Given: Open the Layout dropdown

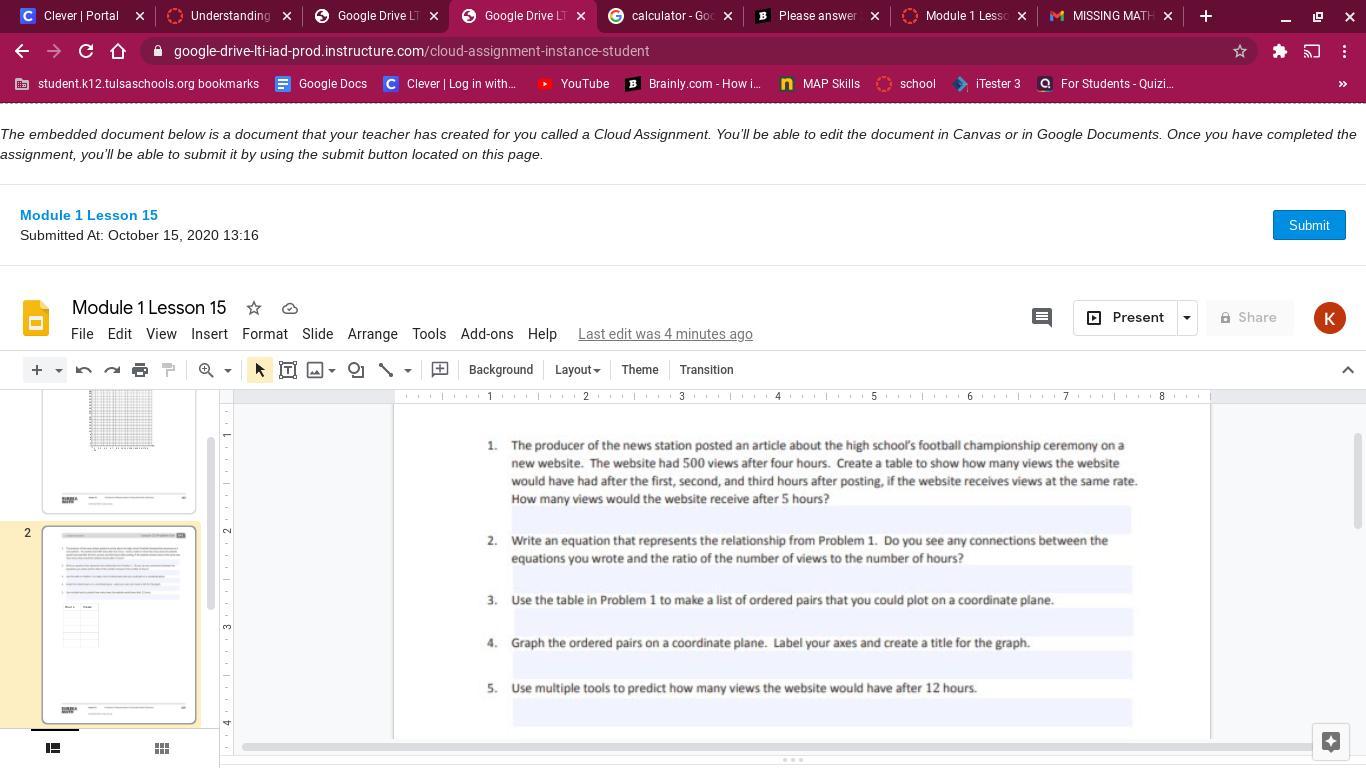Looking at the screenshot, I should coord(577,370).
